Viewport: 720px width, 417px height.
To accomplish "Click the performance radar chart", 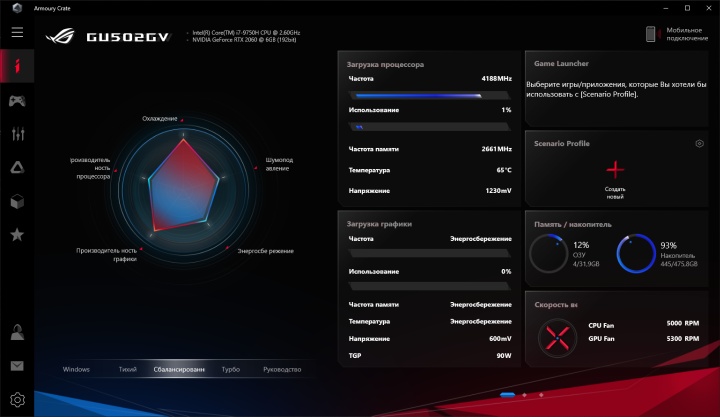I will [183, 189].
